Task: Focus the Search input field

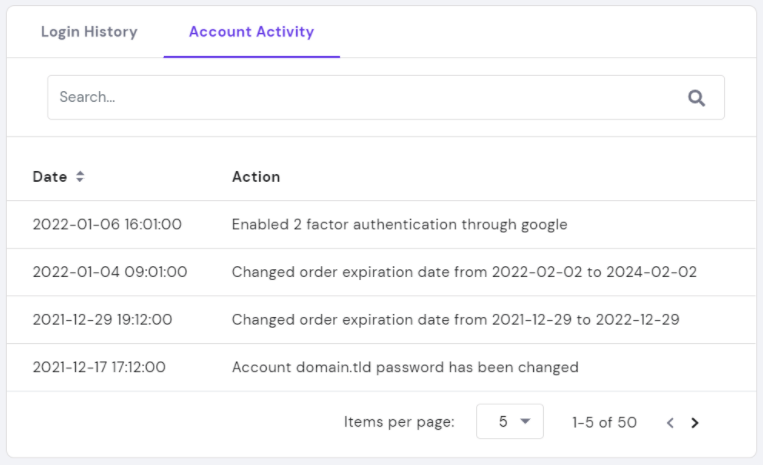Action: tap(360, 98)
